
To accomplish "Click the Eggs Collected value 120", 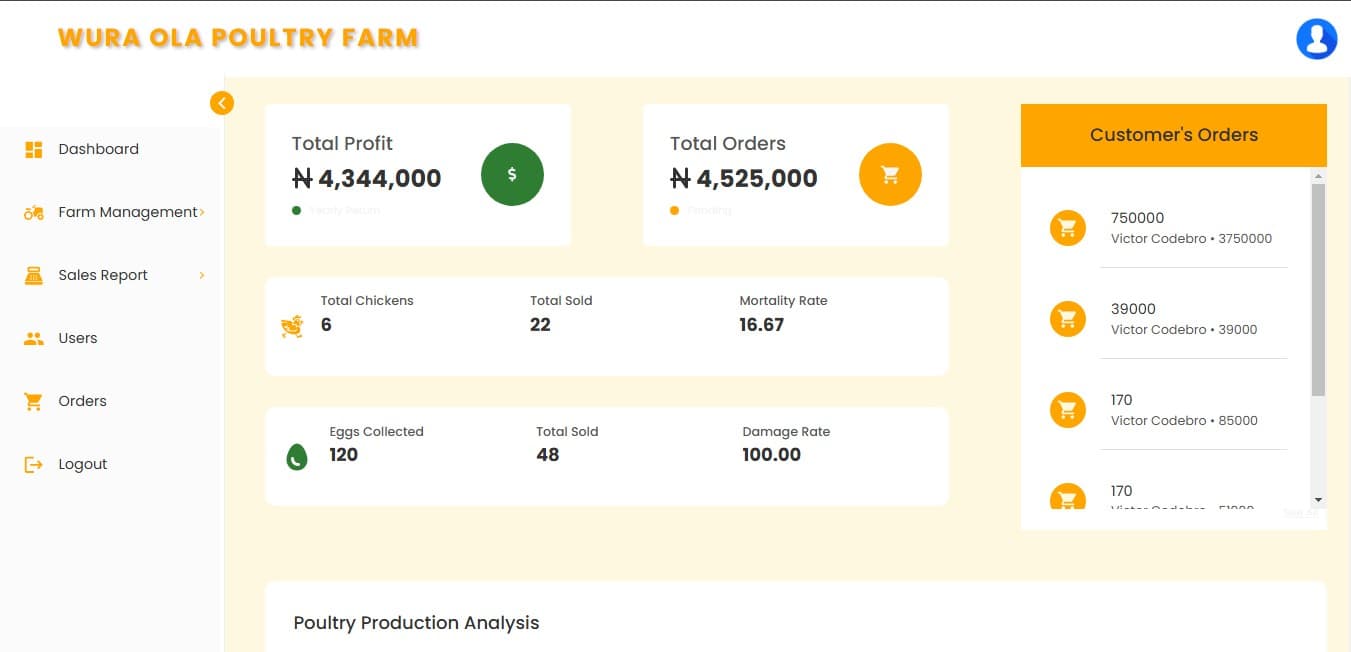I will [344, 455].
